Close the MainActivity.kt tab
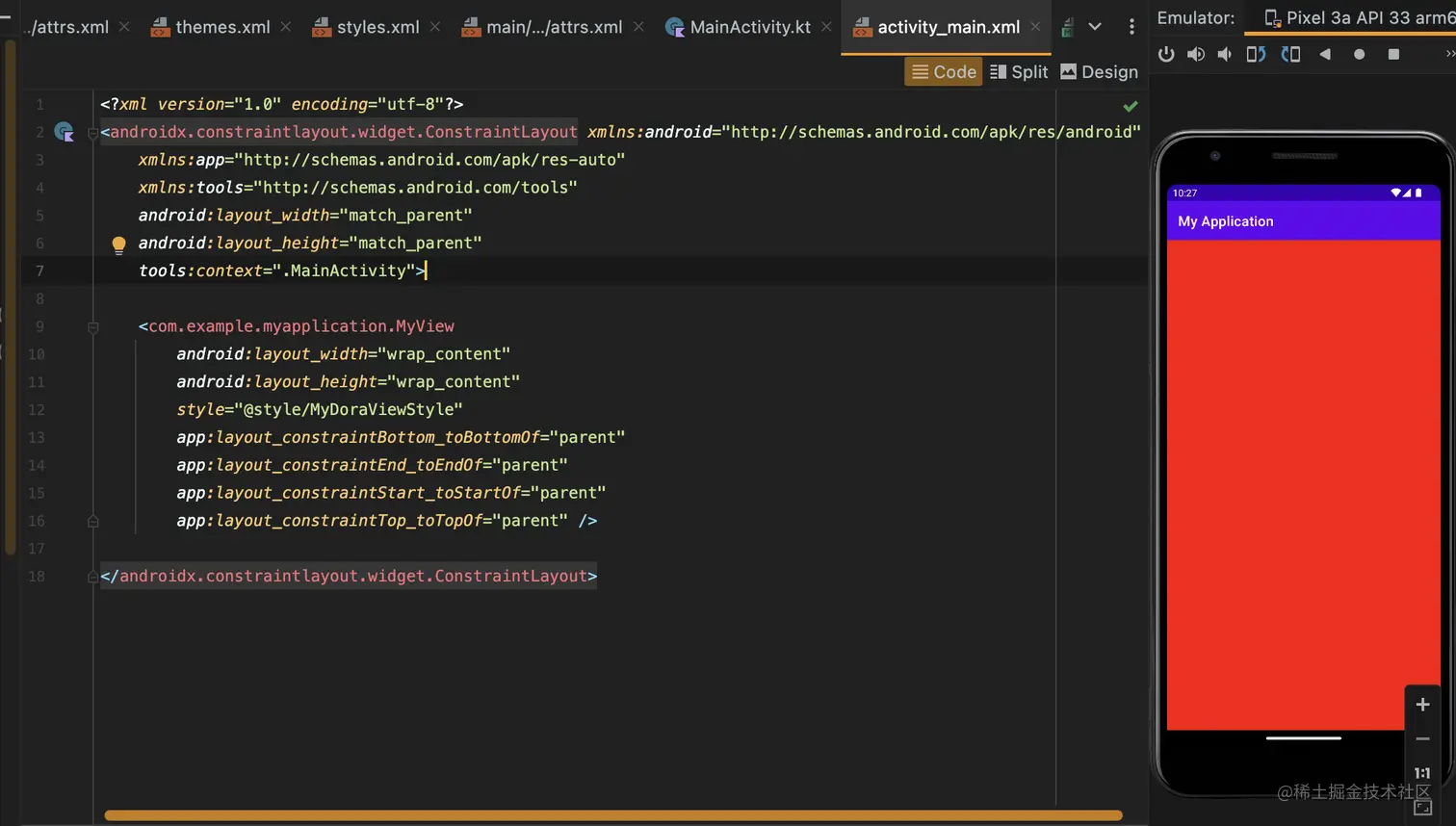Viewport: 1456px width, 826px height. click(x=826, y=27)
